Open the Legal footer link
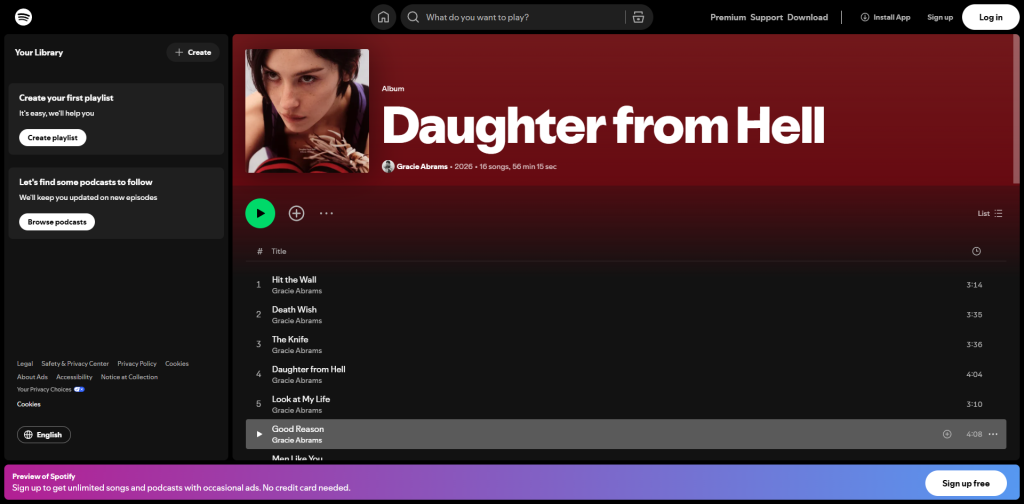The height and width of the screenshot is (504, 1024). [25, 364]
